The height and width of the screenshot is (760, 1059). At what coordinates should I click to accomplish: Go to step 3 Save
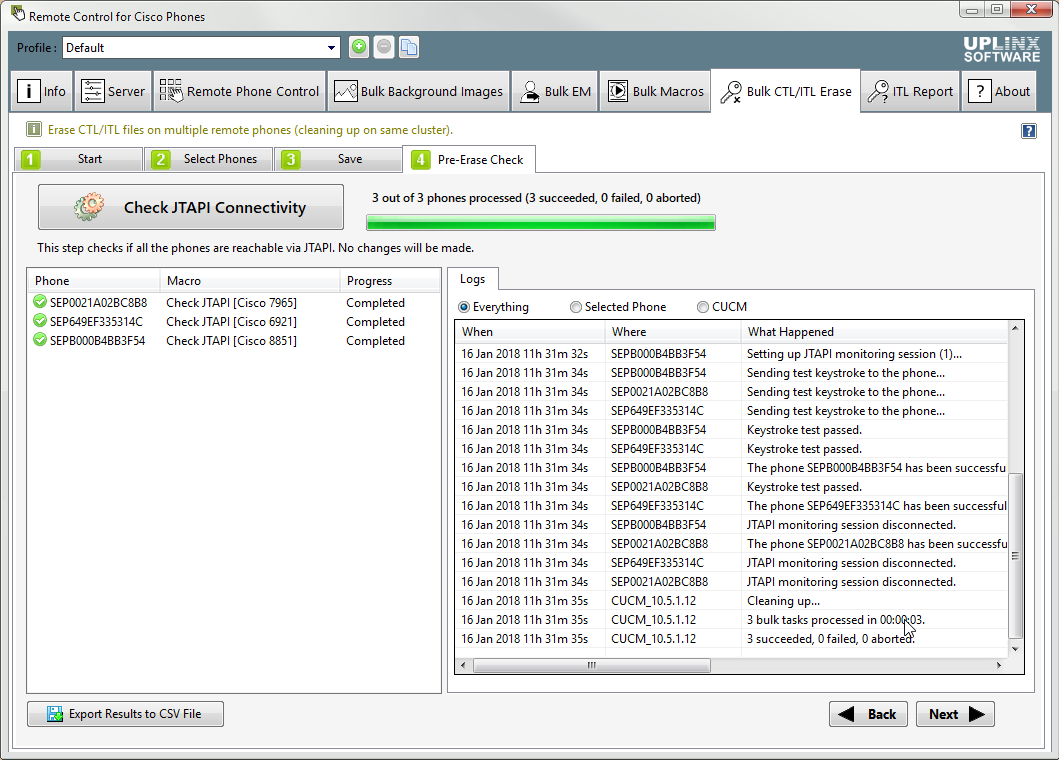[x=338, y=159]
